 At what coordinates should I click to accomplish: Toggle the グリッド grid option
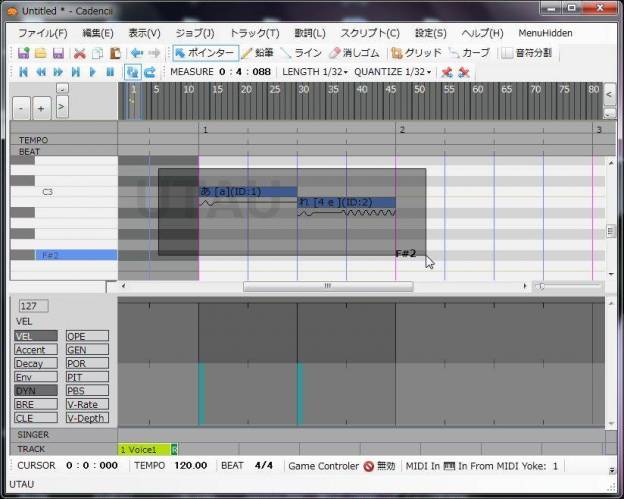click(x=416, y=53)
